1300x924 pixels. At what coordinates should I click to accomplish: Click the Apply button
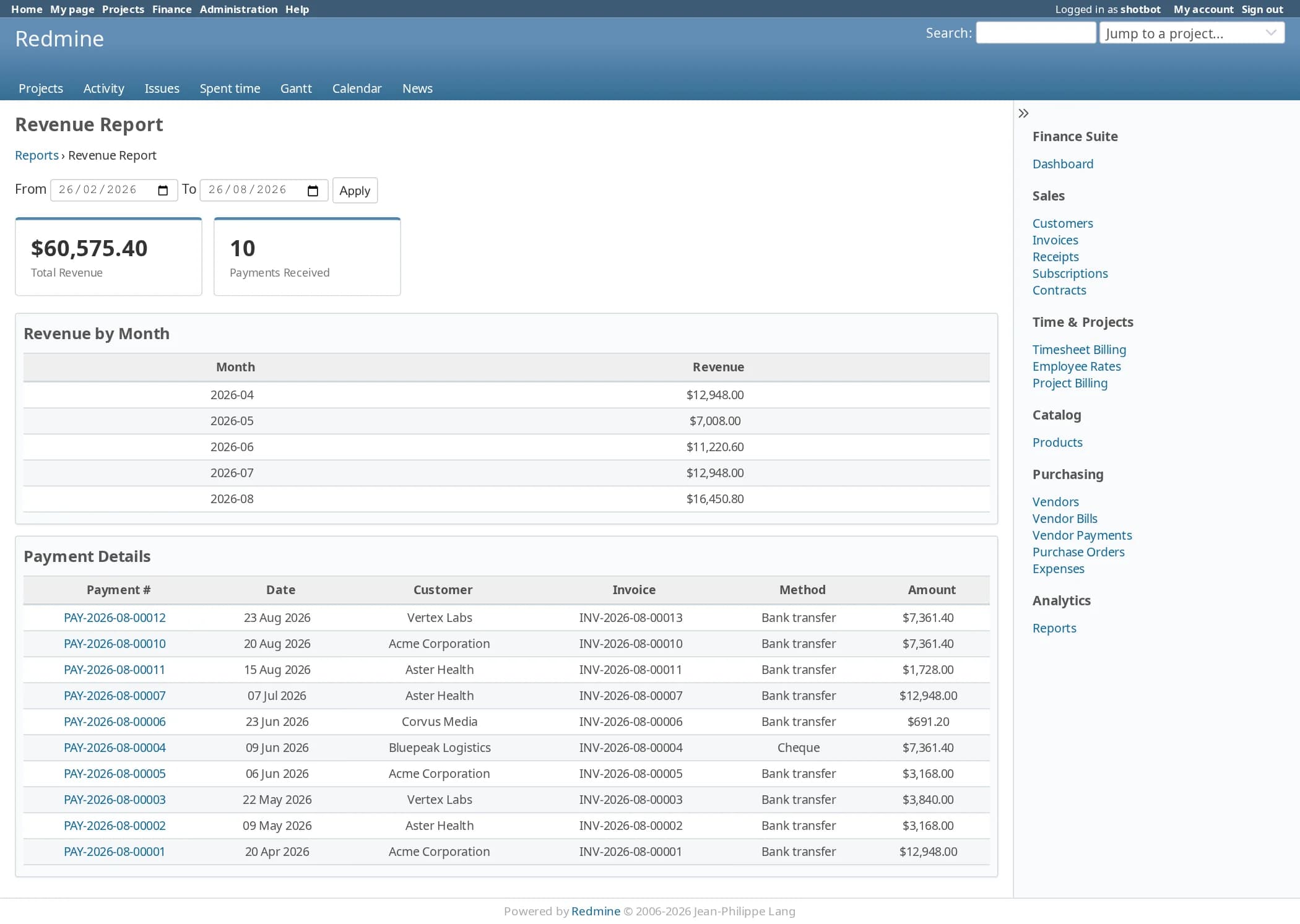click(x=355, y=191)
